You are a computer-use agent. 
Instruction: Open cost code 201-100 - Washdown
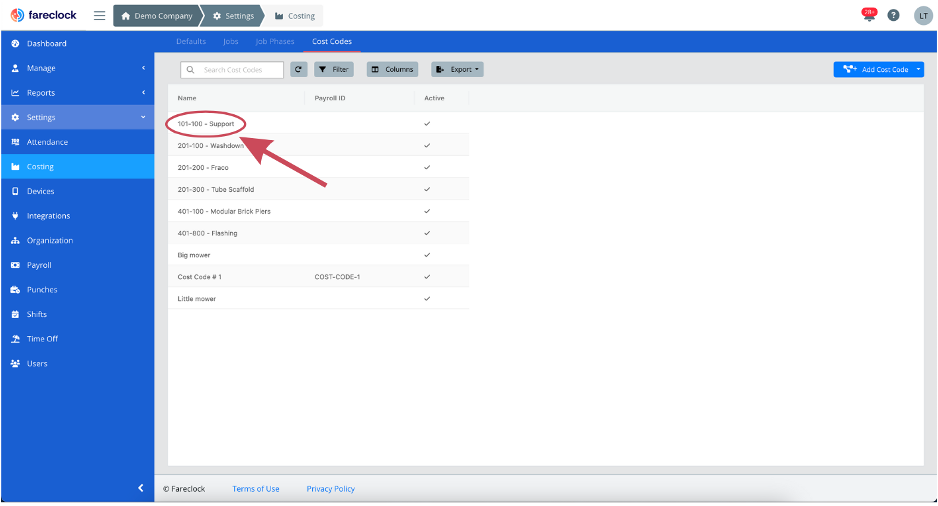[x=211, y=145]
